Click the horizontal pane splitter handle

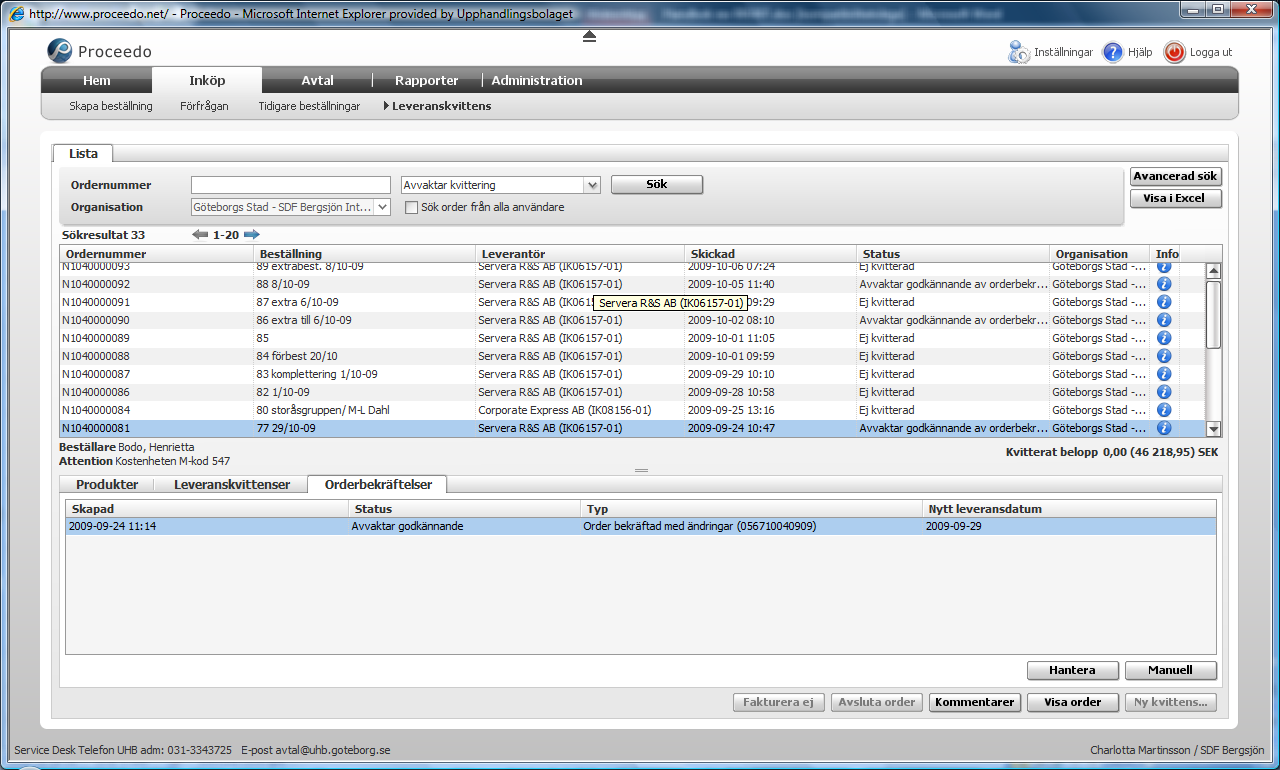[x=641, y=470]
